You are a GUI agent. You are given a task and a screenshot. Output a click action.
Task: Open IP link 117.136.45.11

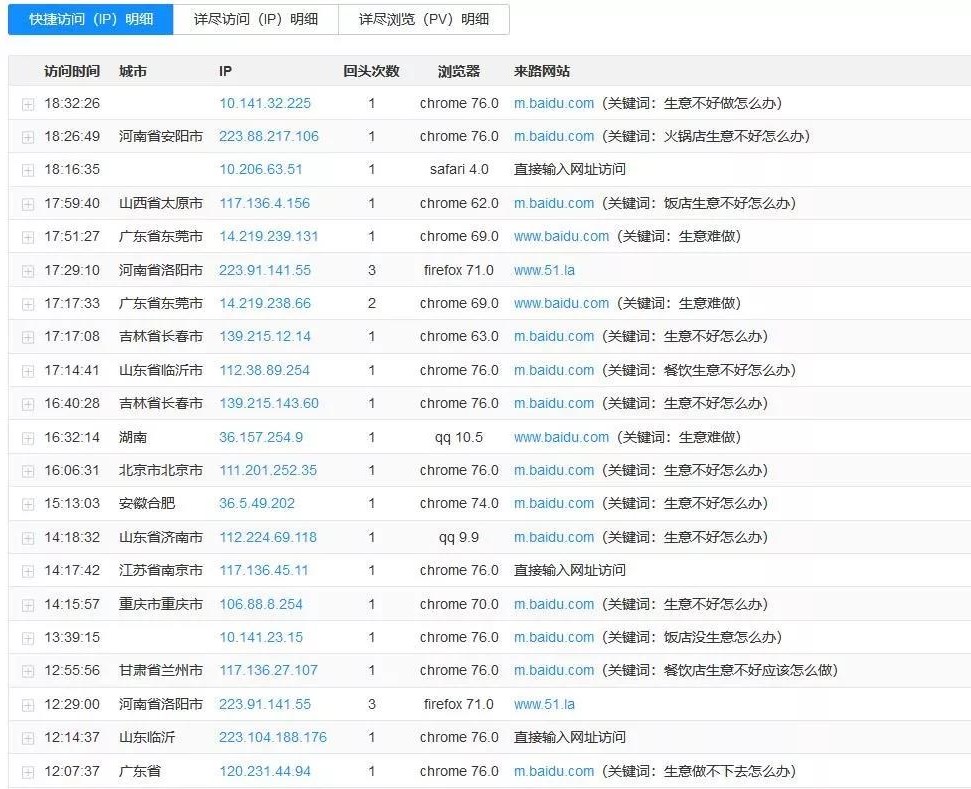click(264, 570)
